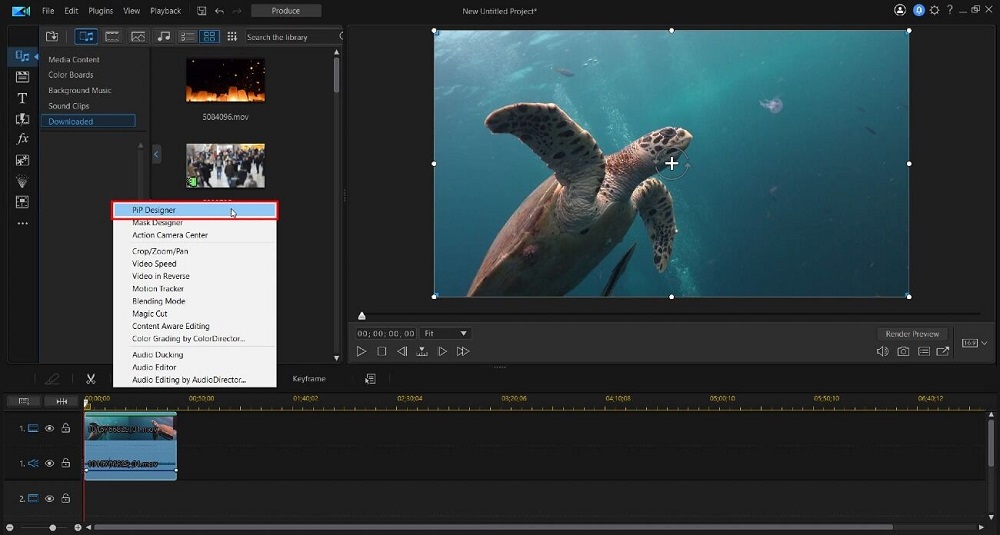Click the save project disk icon
The width and height of the screenshot is (1000, 535).
click(202, 11)
